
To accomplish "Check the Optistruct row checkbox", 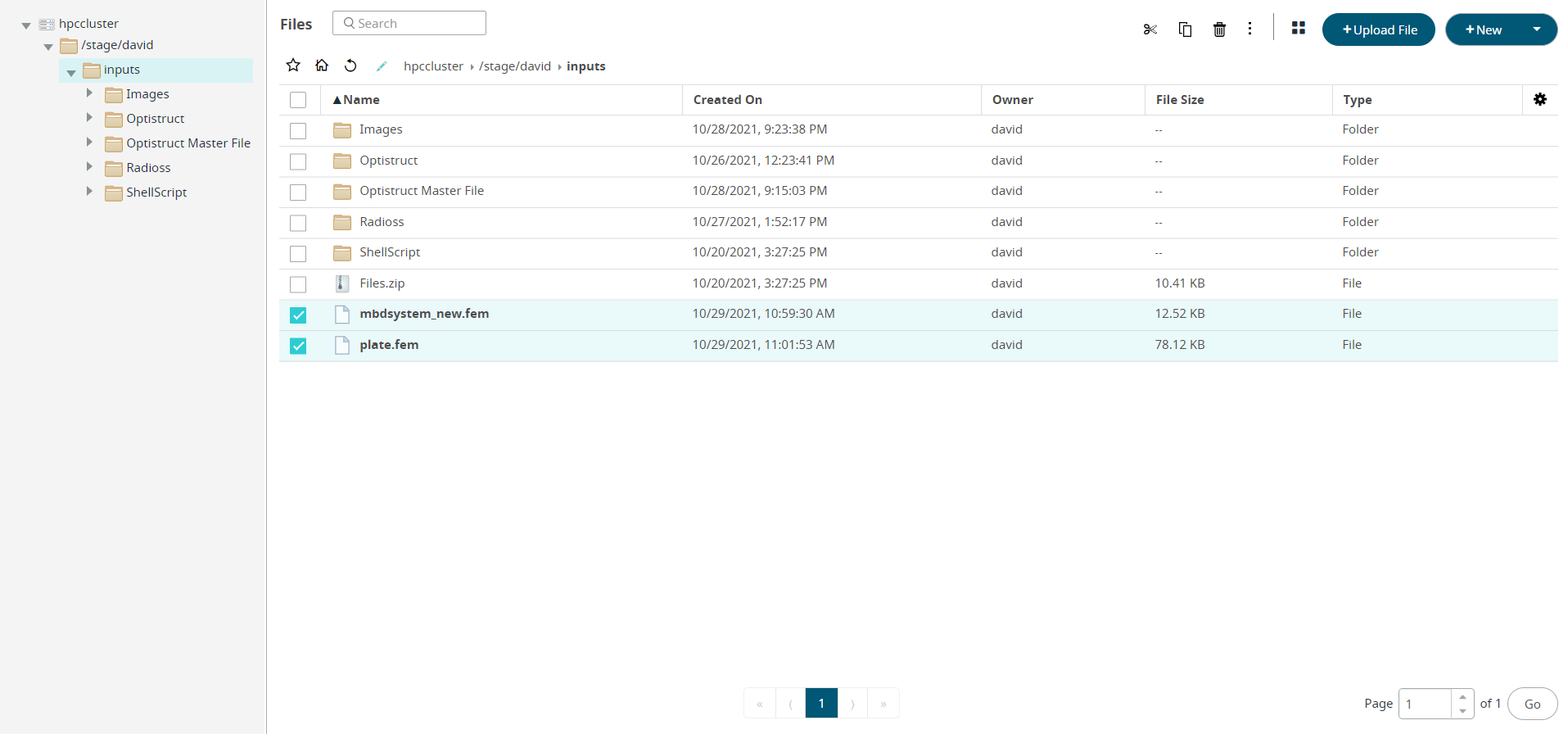I will (x=298, y=161).
